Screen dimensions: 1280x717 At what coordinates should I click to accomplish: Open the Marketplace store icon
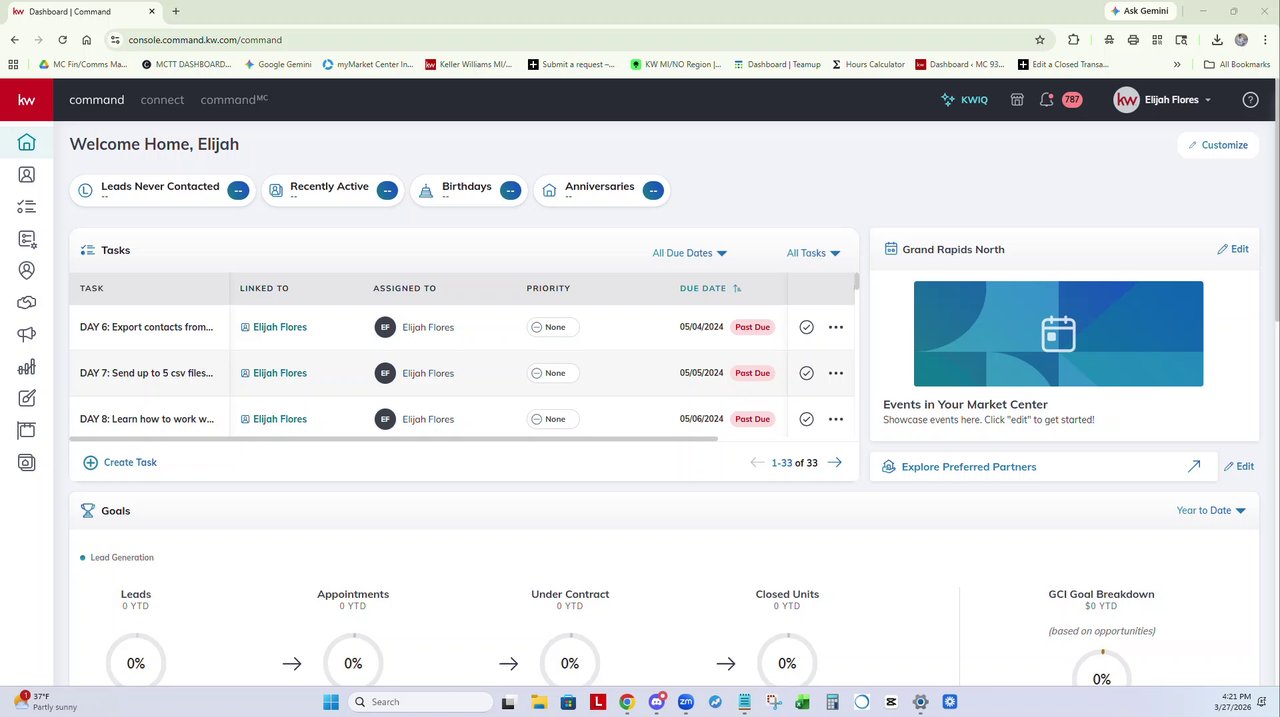(1017, 100)
